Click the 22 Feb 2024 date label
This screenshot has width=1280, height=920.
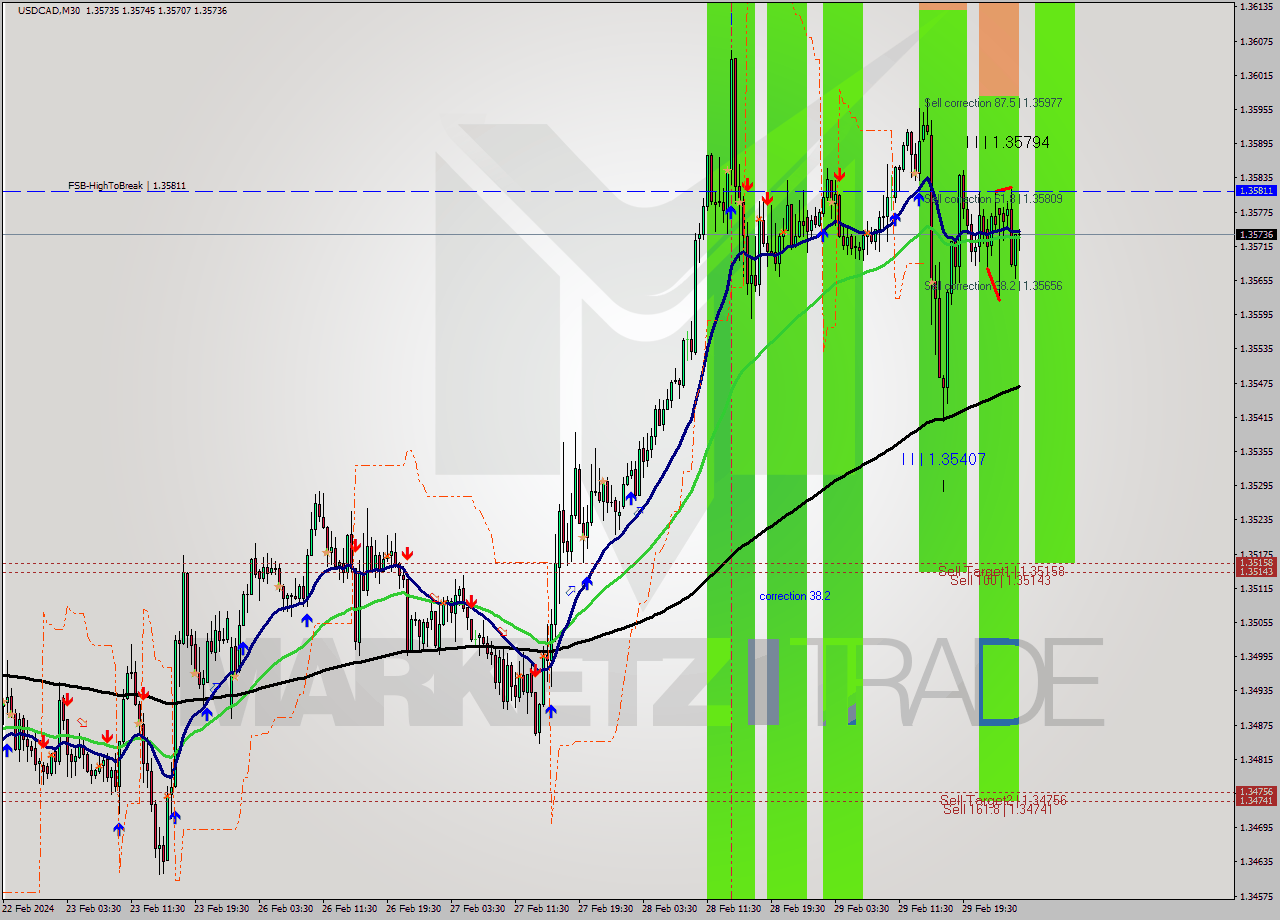click(x=27, y=909)
